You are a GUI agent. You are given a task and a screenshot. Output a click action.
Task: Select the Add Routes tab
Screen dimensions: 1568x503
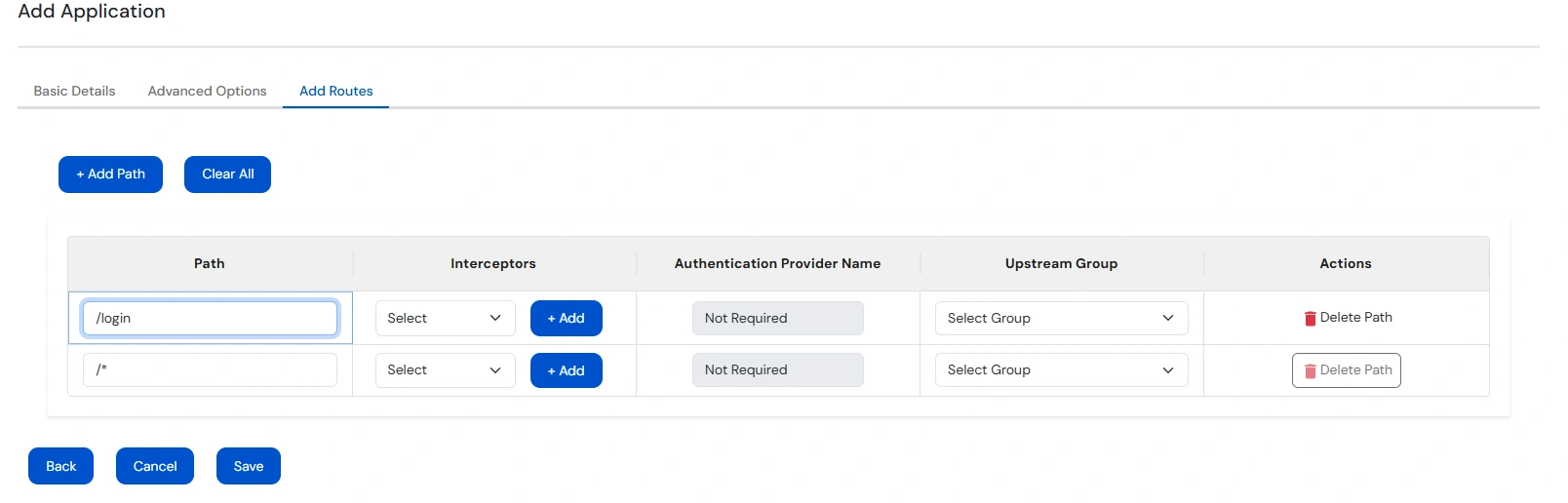335,91
